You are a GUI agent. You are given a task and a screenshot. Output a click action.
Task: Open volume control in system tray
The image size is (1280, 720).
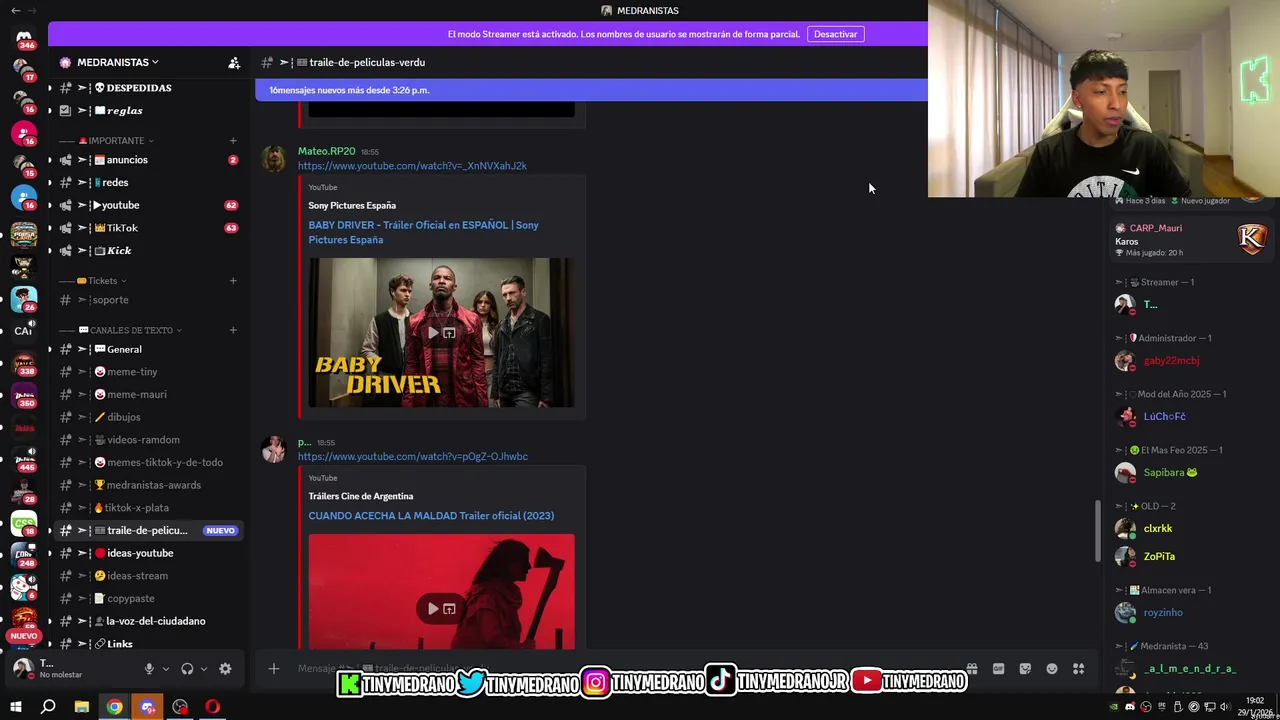tap(1225, 707)
